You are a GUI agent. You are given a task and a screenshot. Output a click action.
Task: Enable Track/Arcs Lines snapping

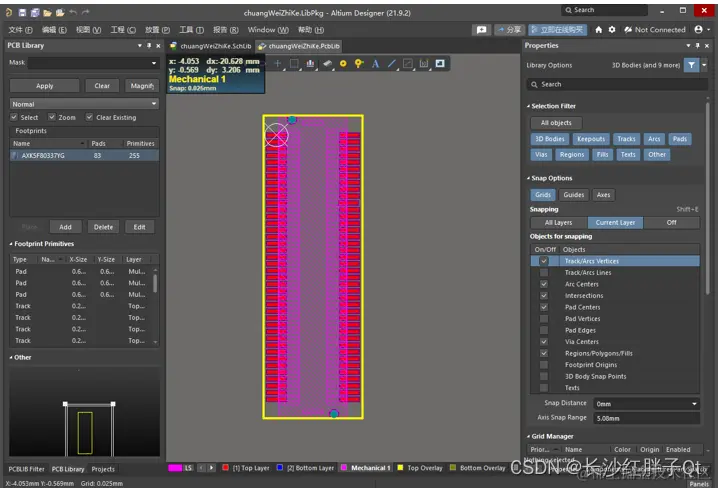pos(544,272)
